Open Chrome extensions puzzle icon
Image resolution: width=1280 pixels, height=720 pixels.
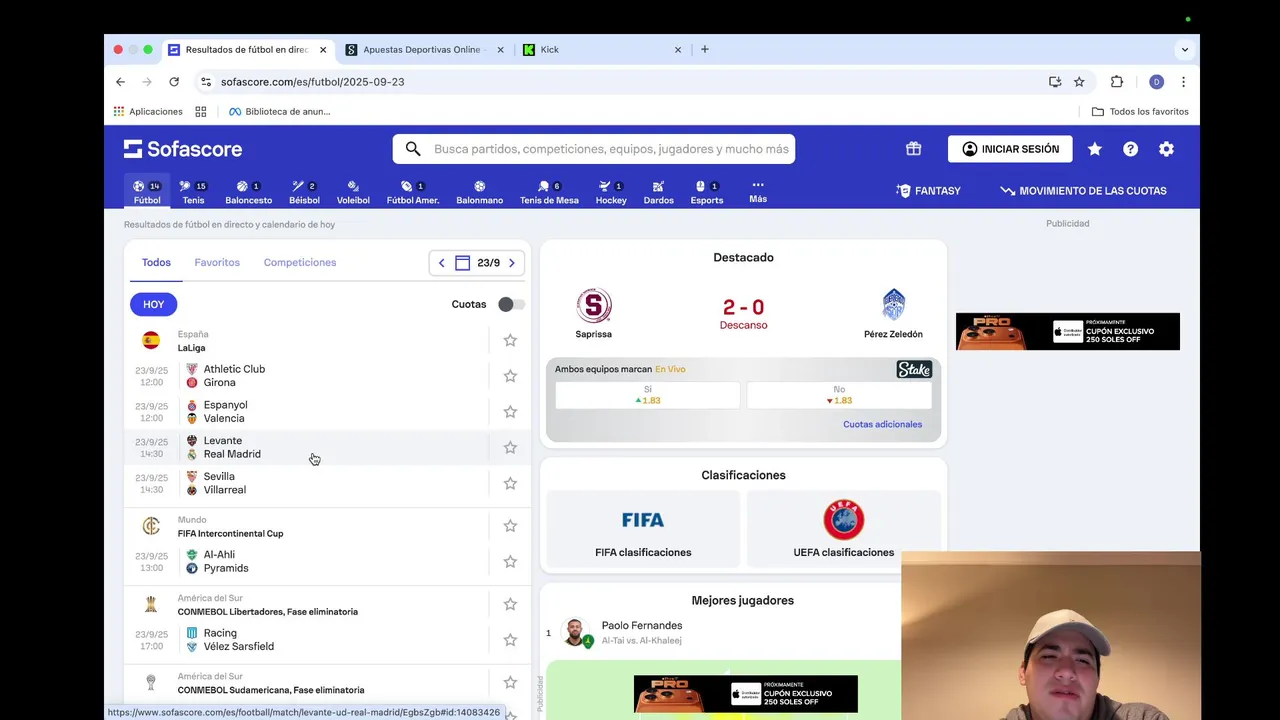1117,82
